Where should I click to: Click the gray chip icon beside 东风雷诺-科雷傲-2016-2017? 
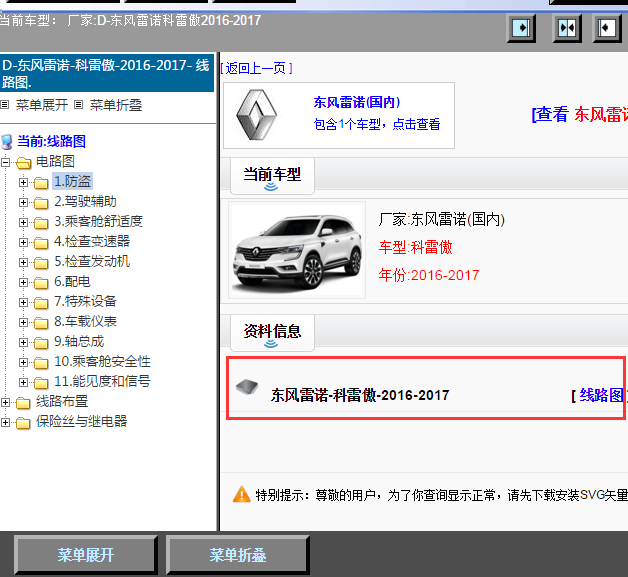coord(247,387)
